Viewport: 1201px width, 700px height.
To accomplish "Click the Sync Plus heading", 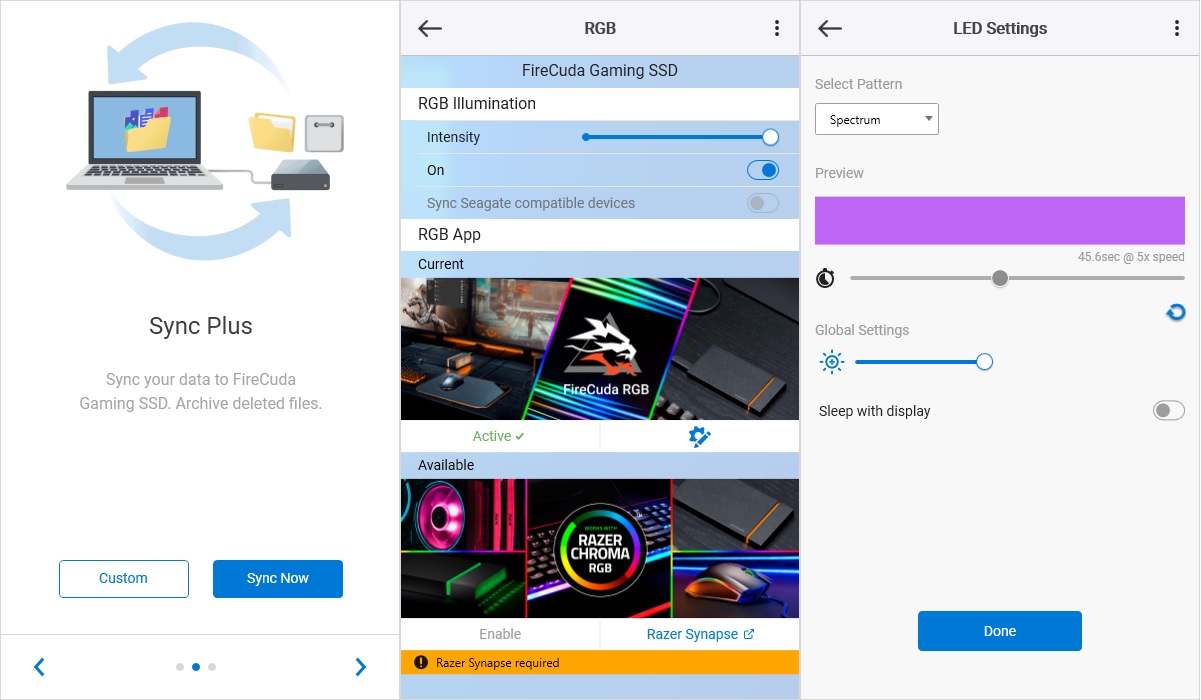I will 200,326.
